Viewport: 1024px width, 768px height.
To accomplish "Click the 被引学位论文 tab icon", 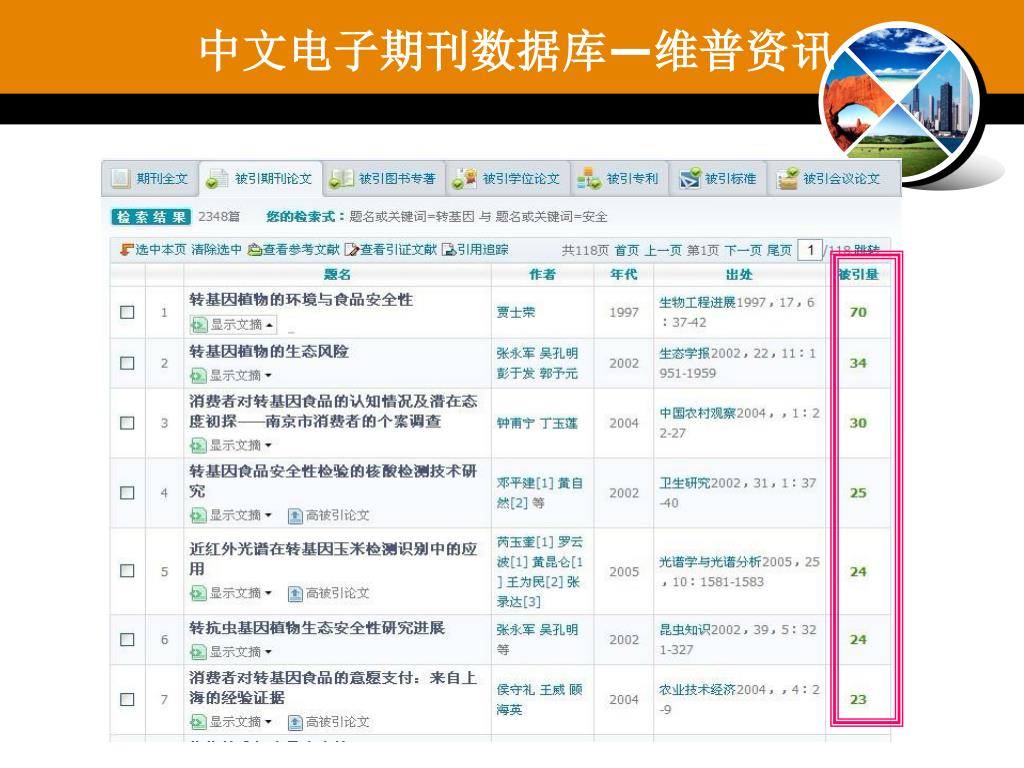I will (464, 178).
